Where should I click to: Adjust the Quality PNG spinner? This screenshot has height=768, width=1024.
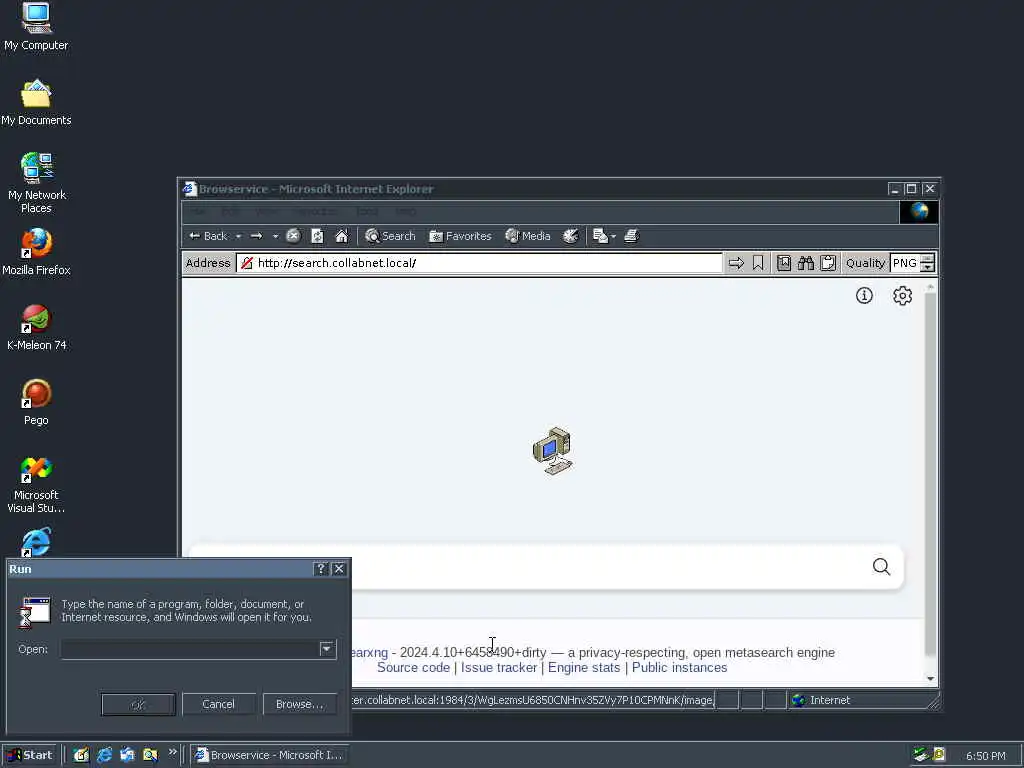[x=927, y=263]
